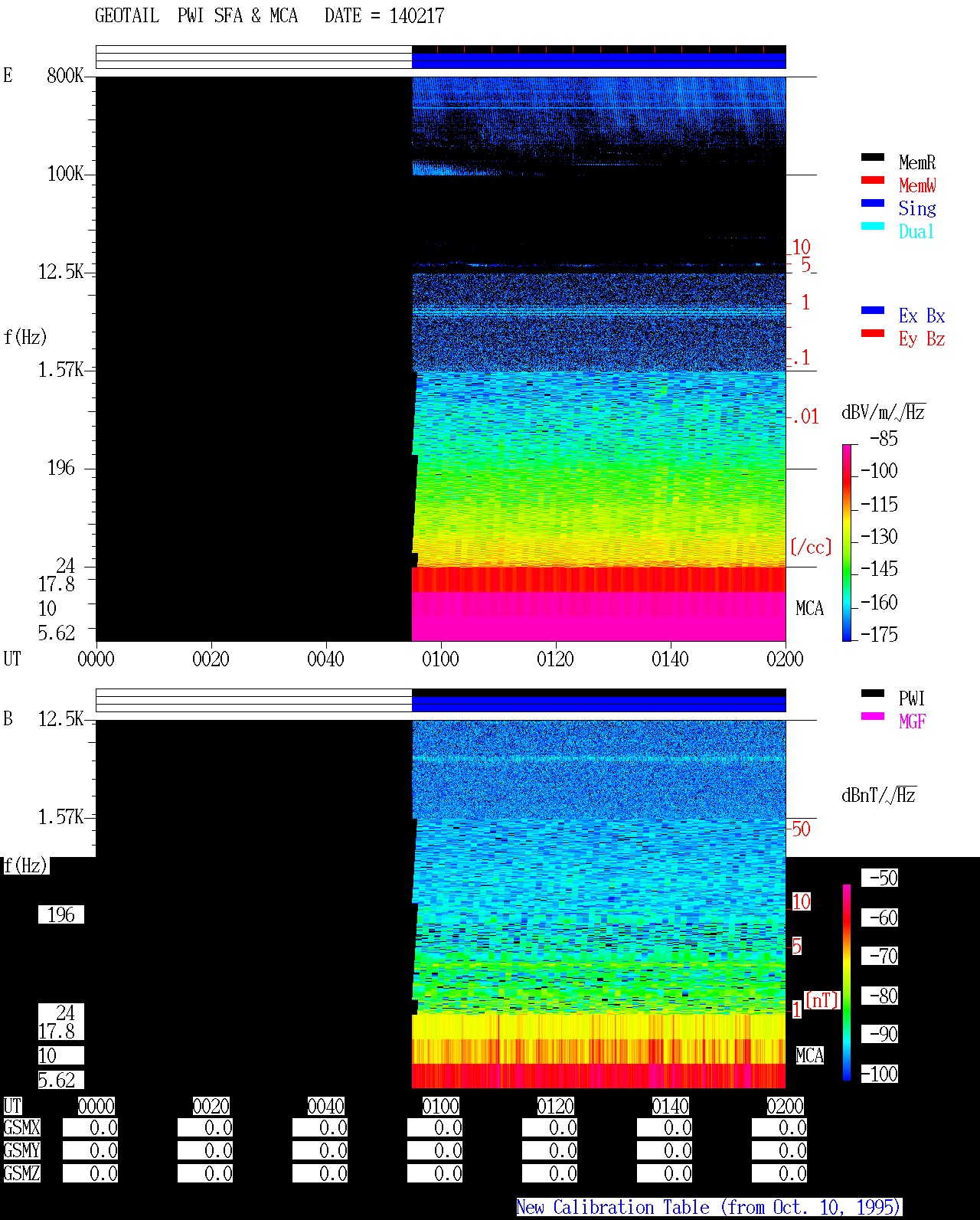Select the Sing legend label
980x1220 pixels.
tap(917, 208)
